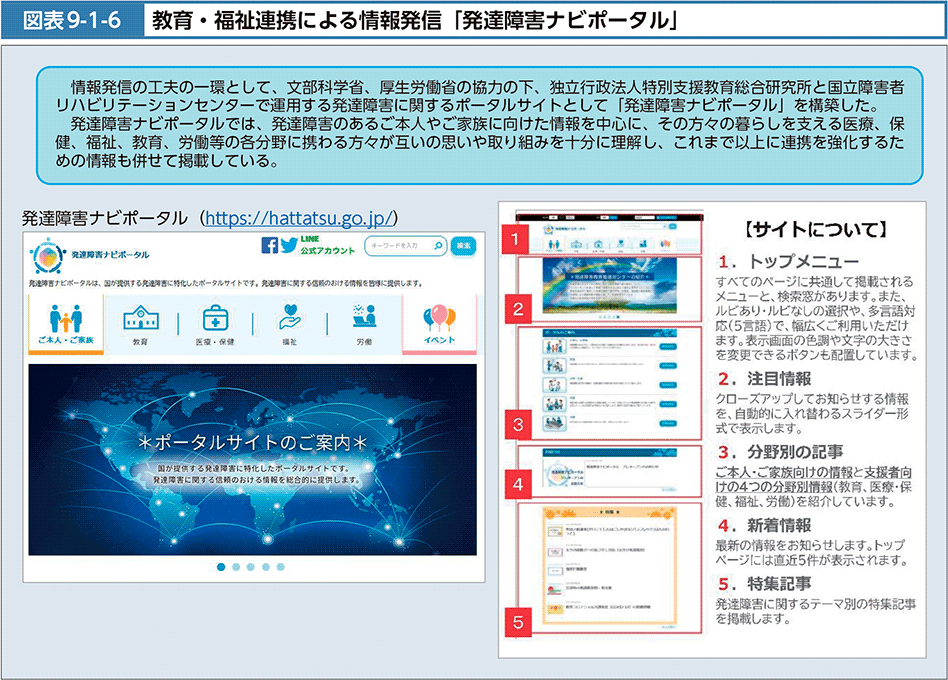Open the Twitter bird icon link
Screen dimensions: 948x680
pyautogui.click(x=289, y=246)
